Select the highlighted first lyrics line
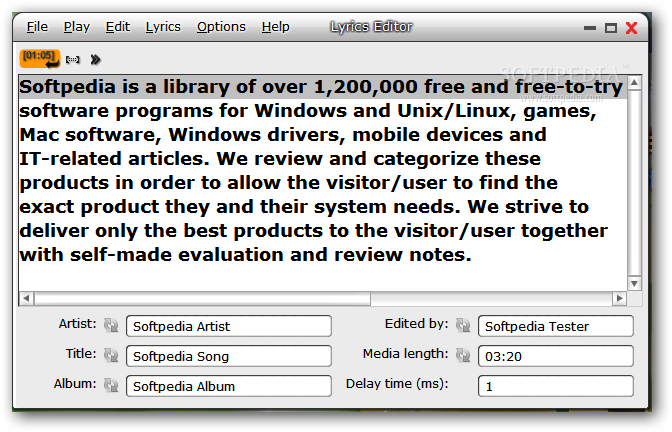The image size is (672, 432). [323, 87]
